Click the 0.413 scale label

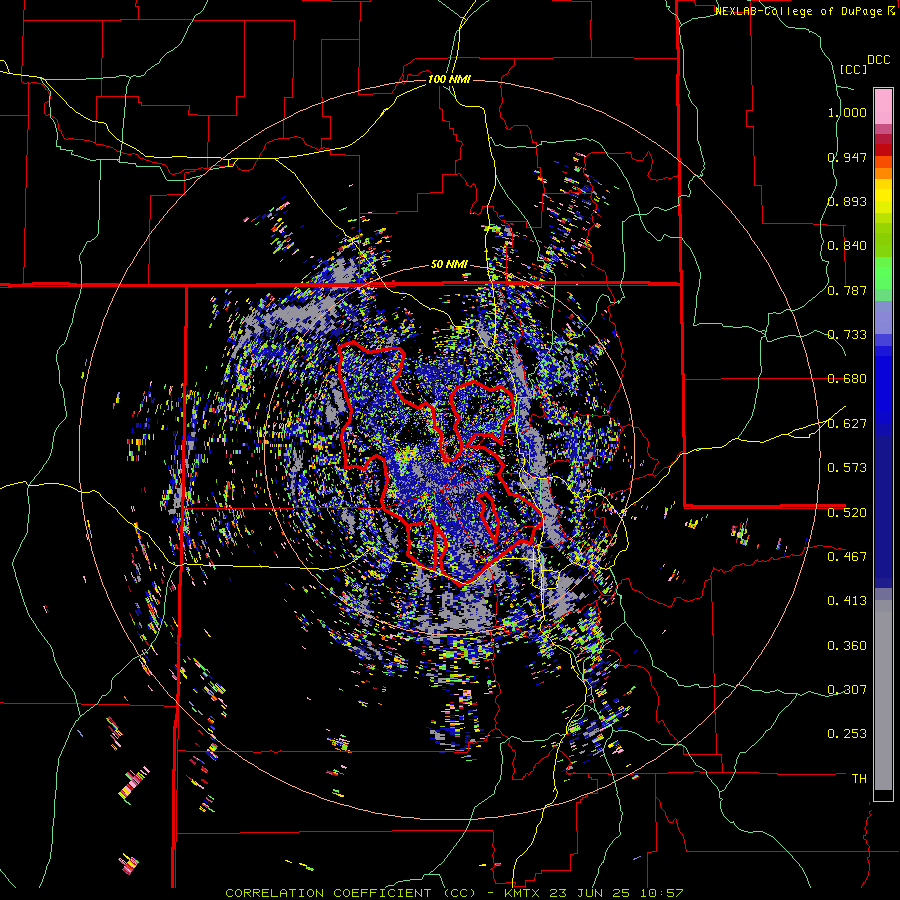(847, 601)
